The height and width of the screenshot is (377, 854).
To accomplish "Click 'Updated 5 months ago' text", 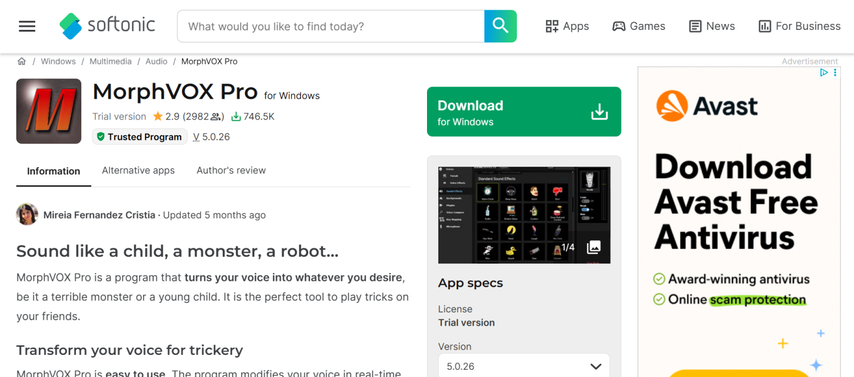I will 215,215.
